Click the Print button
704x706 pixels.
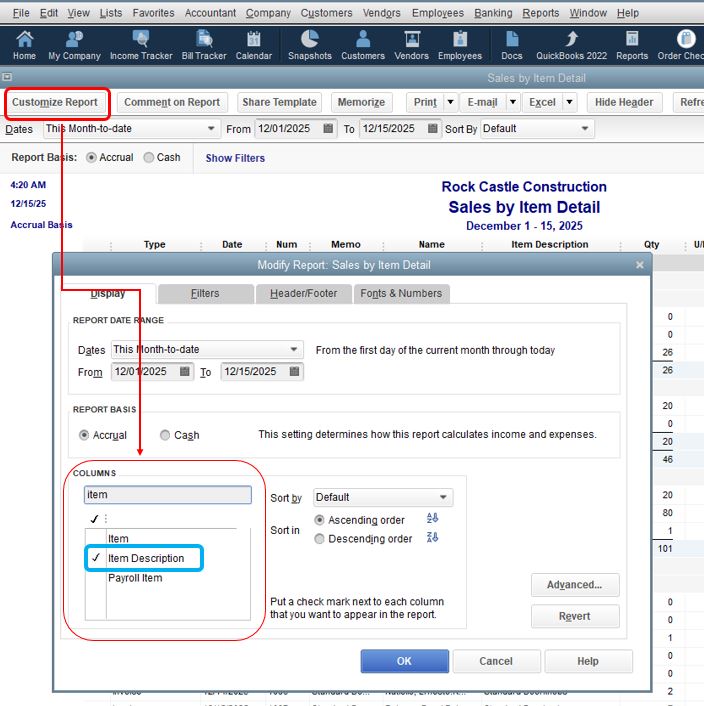click(x=425, y=102)
